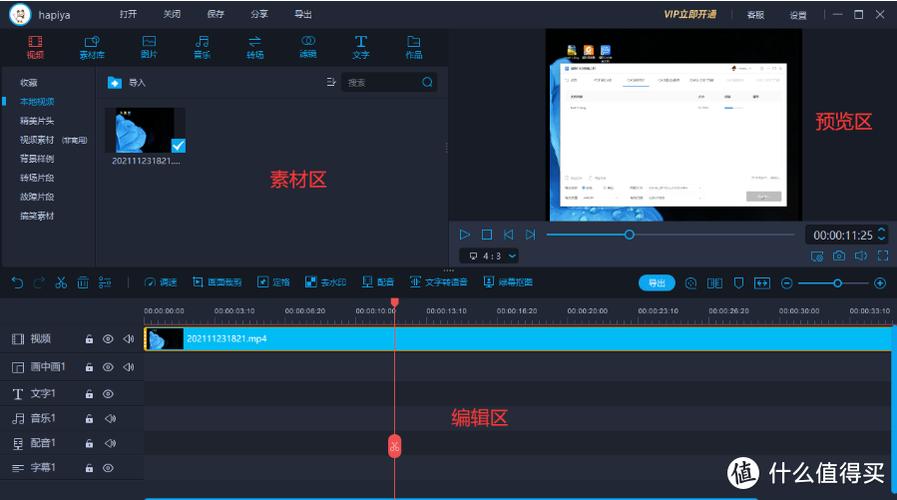The width and height of the screenshot is (897, 500).
Task: Select 收藏 favorites in sidebar
Action: coord(29,82)
